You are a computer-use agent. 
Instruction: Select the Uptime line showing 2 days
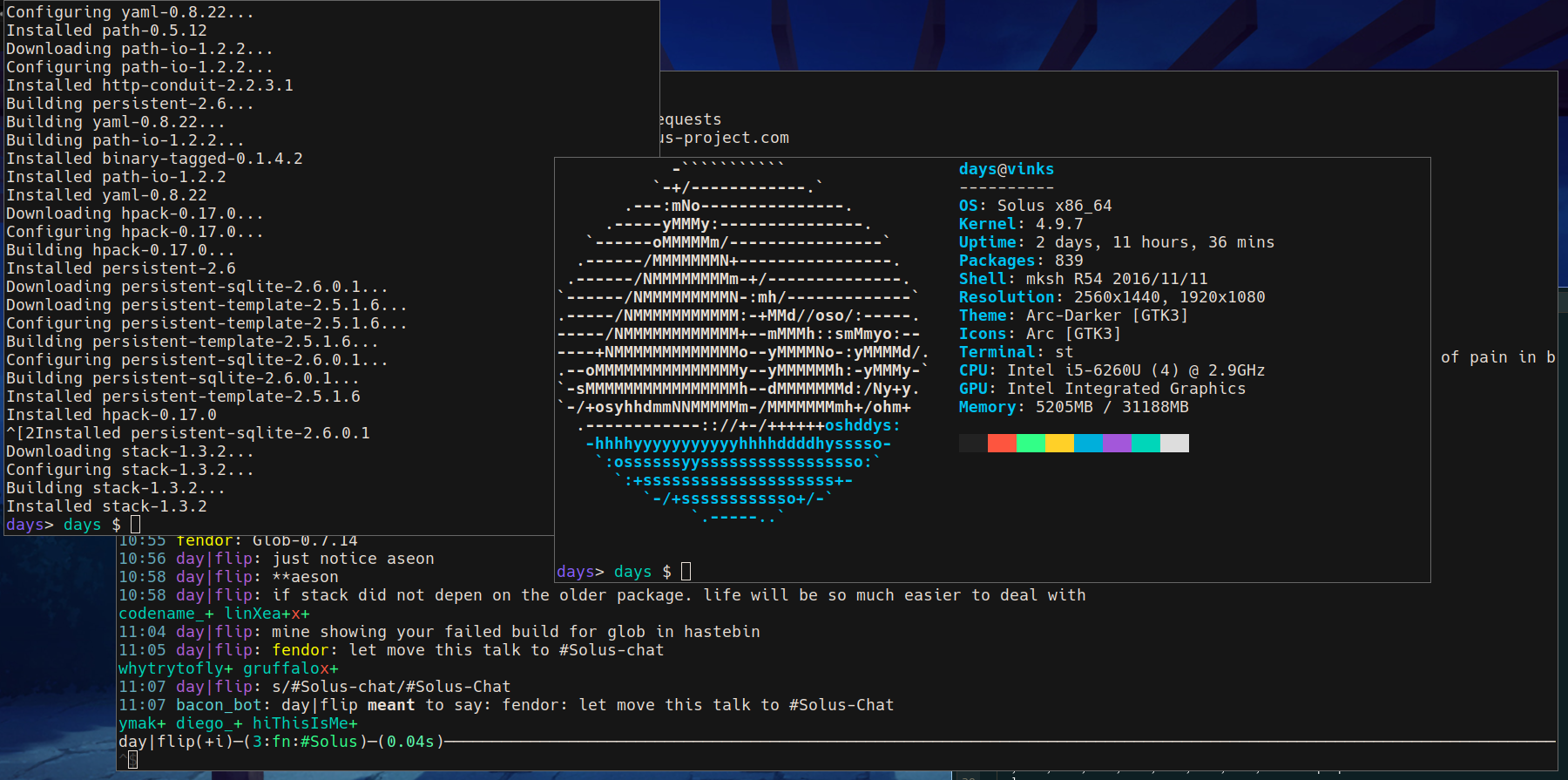point(1117,242)
